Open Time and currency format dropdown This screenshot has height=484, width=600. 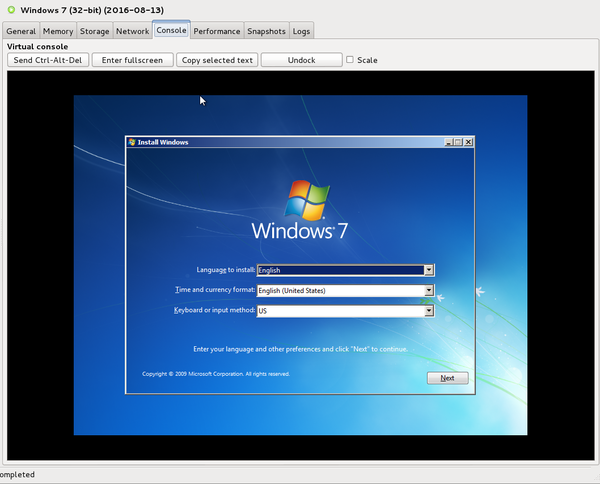pos(428,291)
